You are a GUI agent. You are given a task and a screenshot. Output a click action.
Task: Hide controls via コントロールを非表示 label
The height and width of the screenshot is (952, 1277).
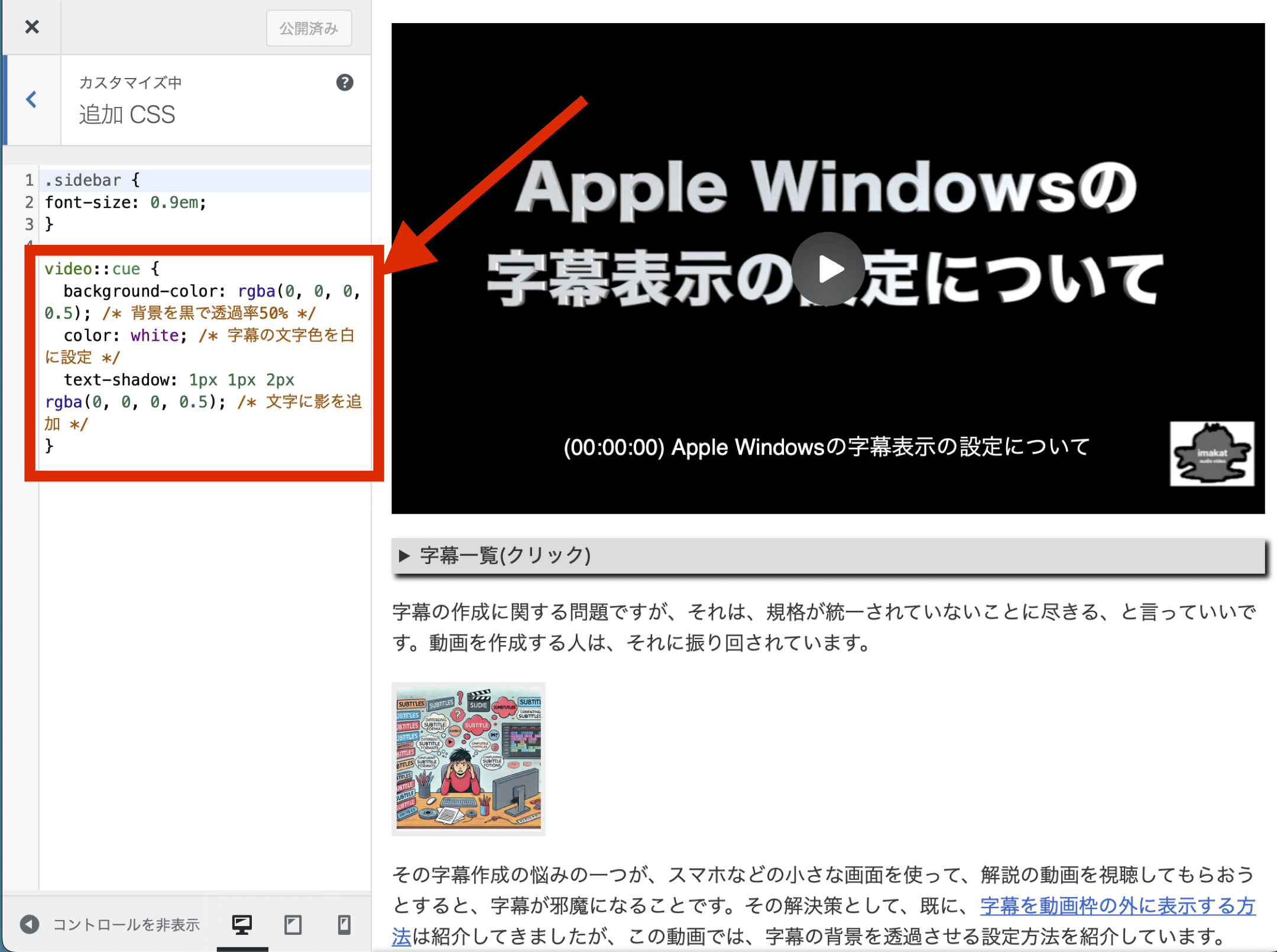coord(126,924)
